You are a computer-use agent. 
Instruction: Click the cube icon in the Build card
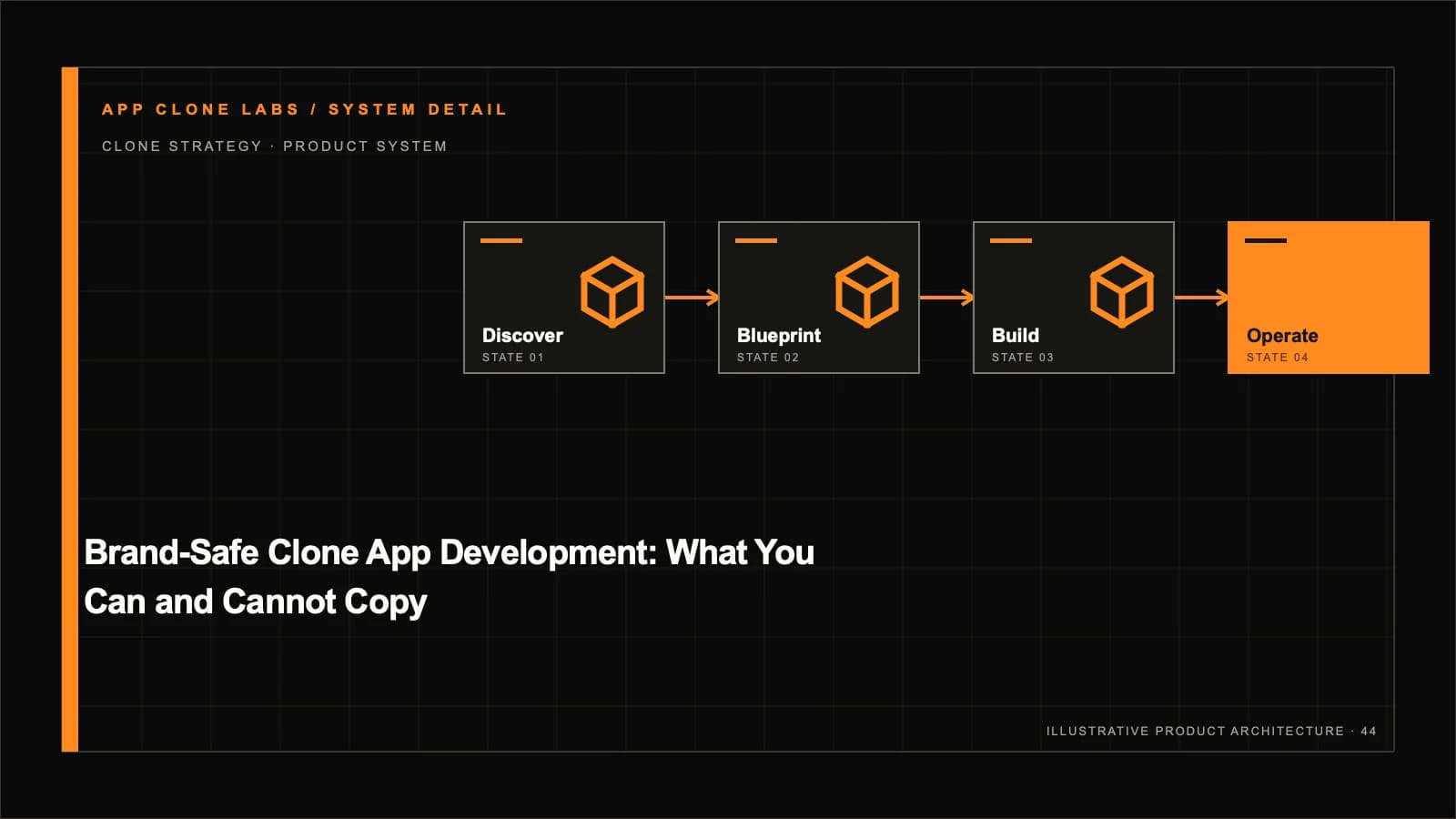(1122, 292)
